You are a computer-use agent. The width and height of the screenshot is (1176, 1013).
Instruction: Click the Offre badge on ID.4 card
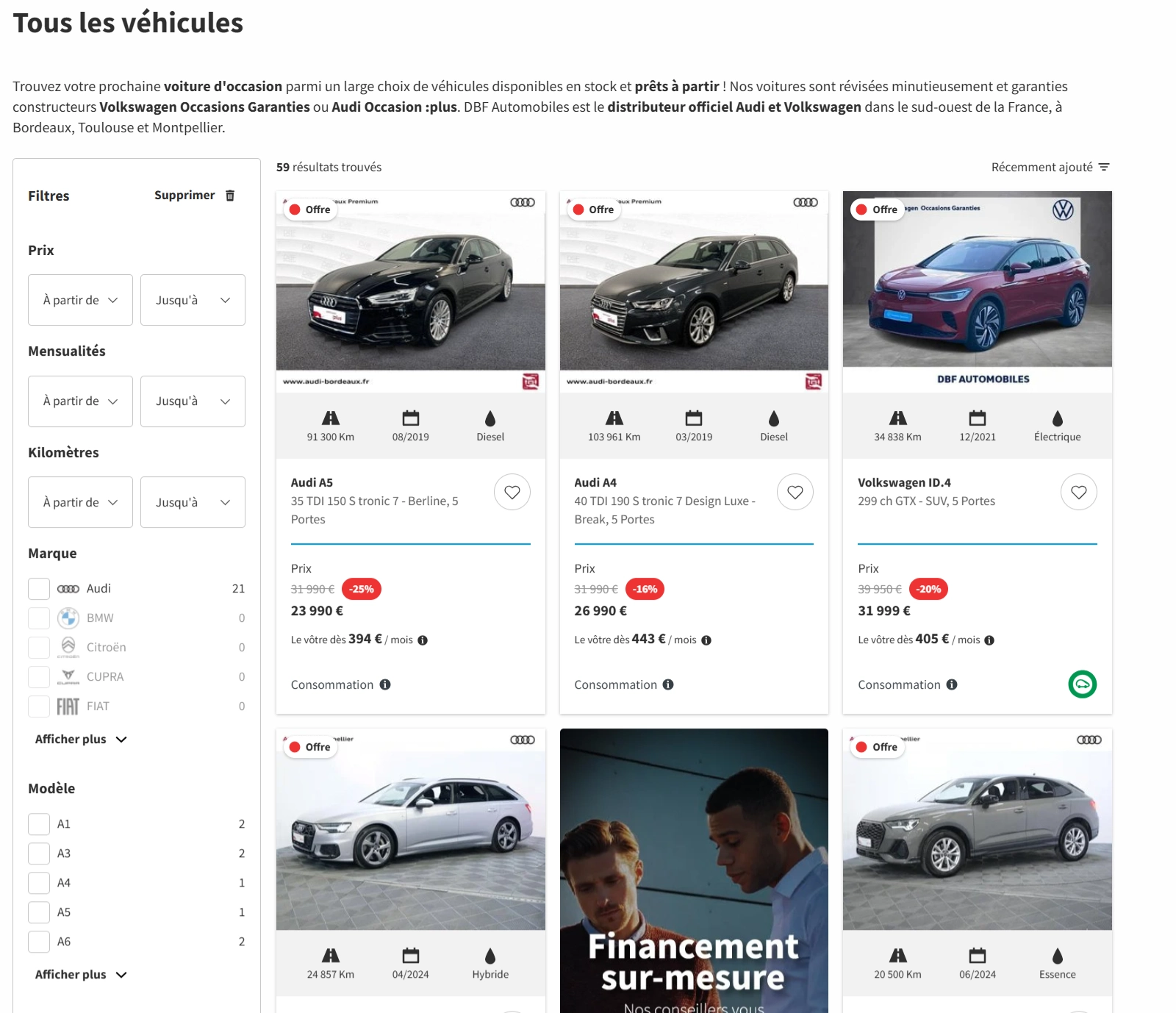[x=878, y=210]
